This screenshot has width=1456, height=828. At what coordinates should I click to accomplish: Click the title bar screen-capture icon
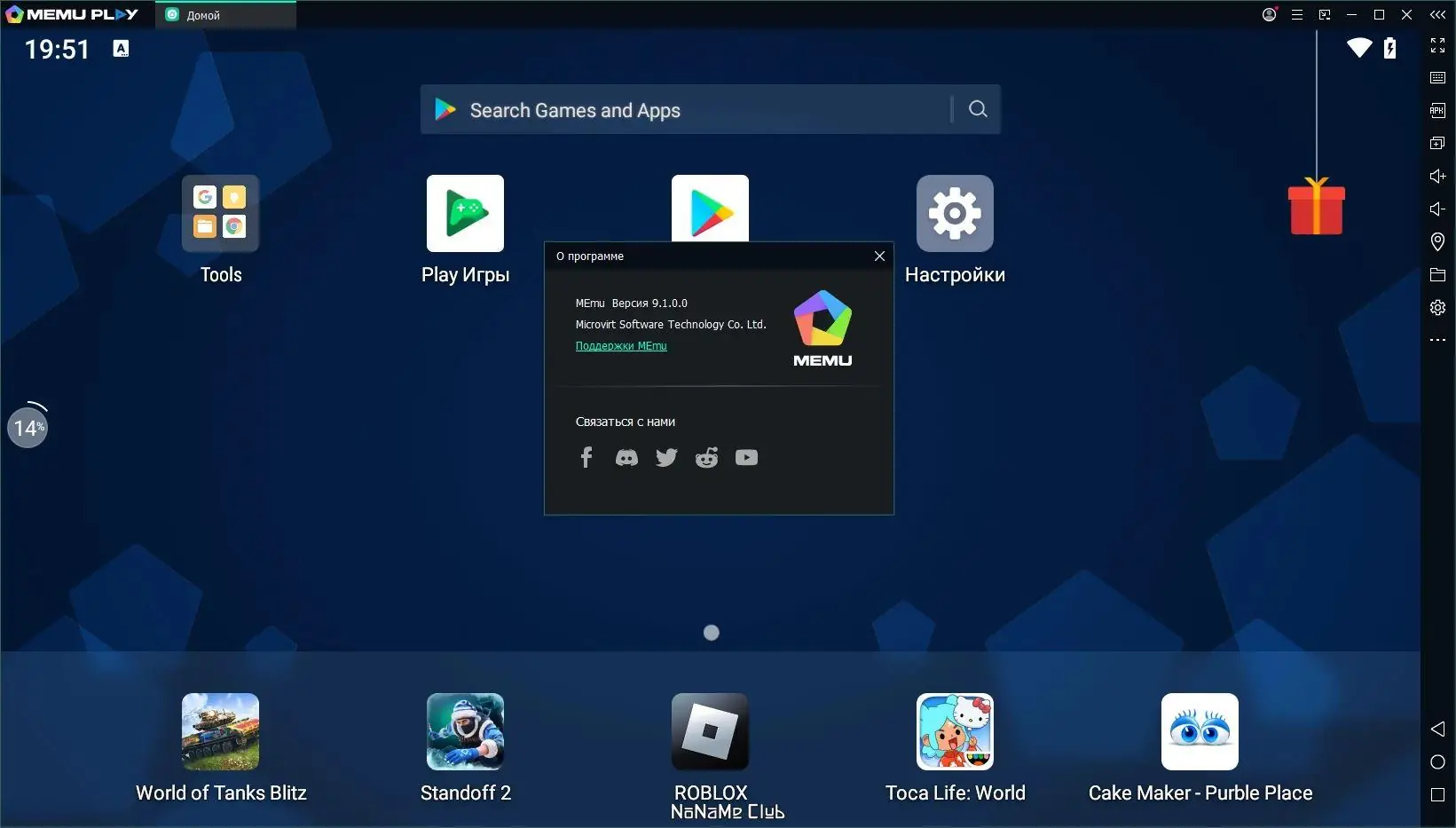[1325, 14]
